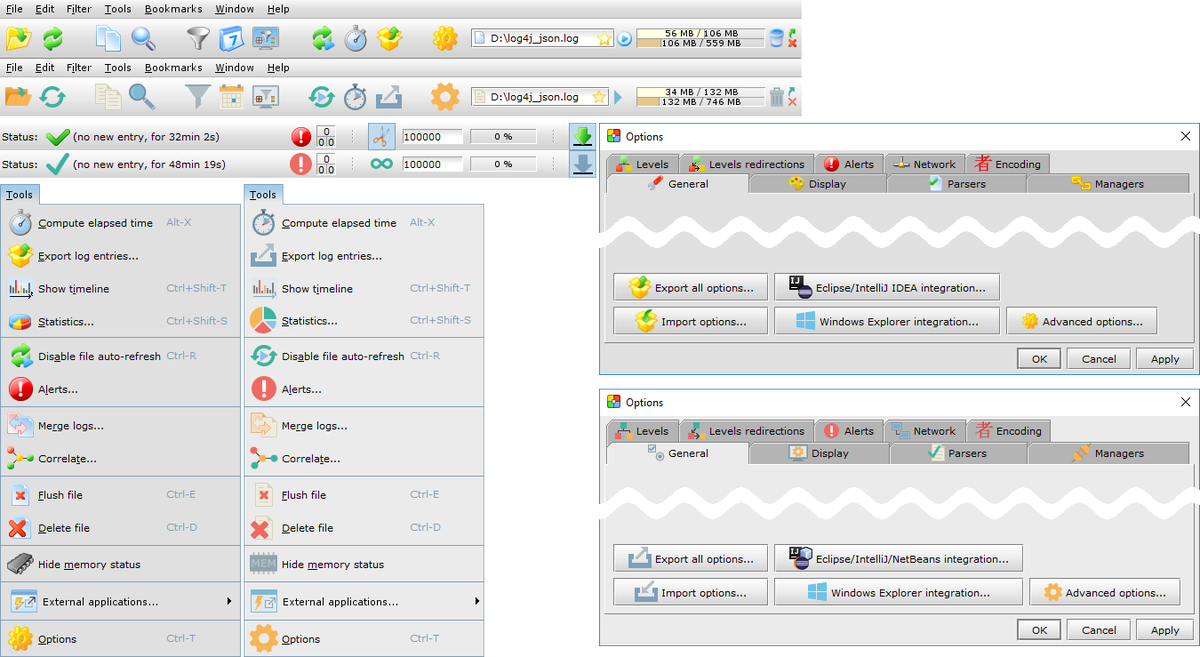Click the teal auto-refresh play icon in the 34 MB toolbar
Screen dimensions: 1200x657
click(x=321, y=97)
